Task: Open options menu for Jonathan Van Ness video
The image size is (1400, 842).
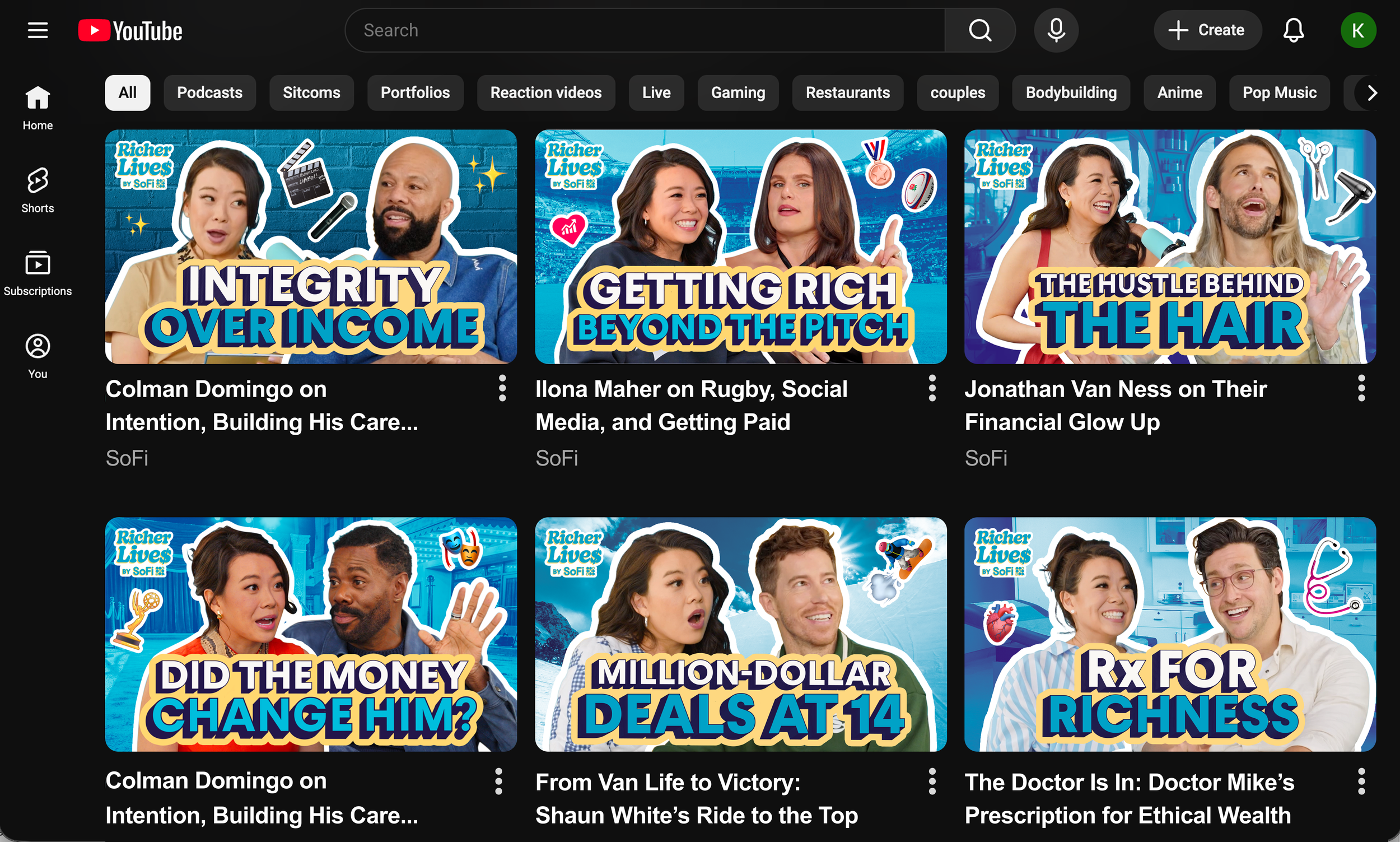Action: pos(1361,389)
